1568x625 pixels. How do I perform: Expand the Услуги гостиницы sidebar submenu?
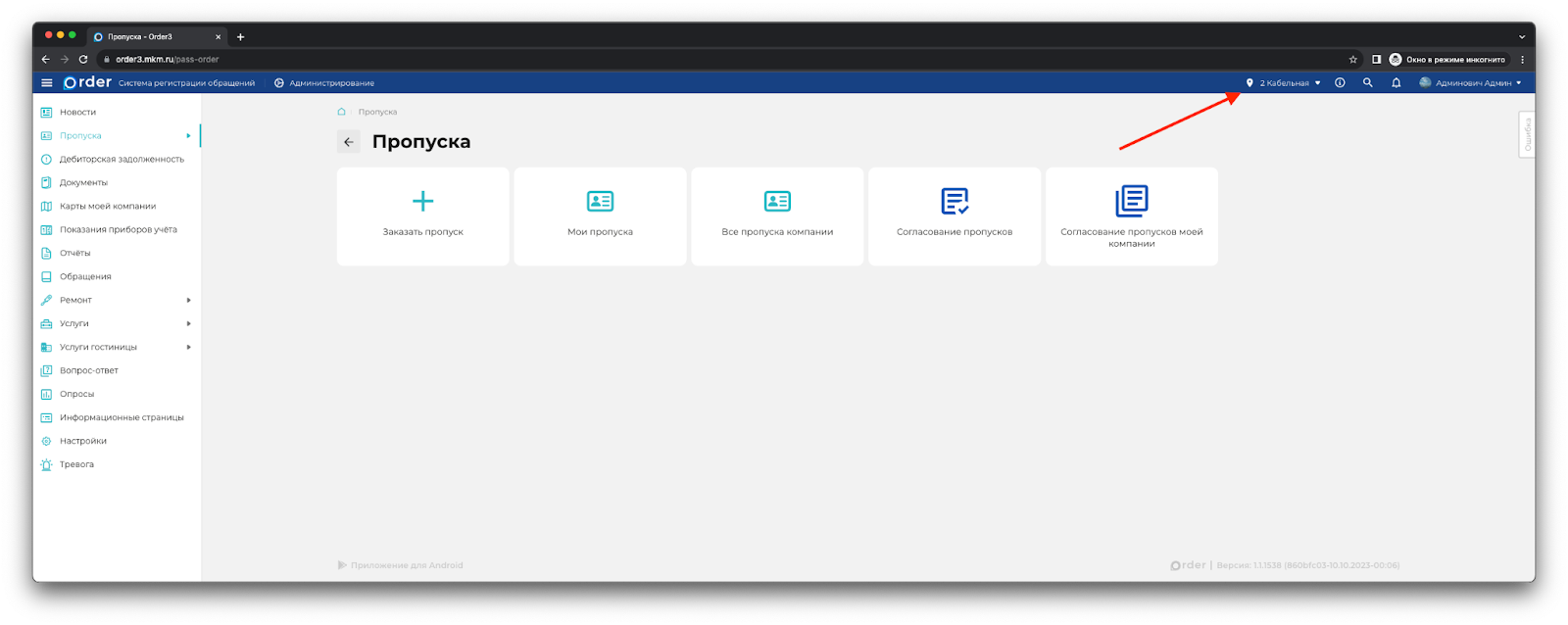[116, 347]
